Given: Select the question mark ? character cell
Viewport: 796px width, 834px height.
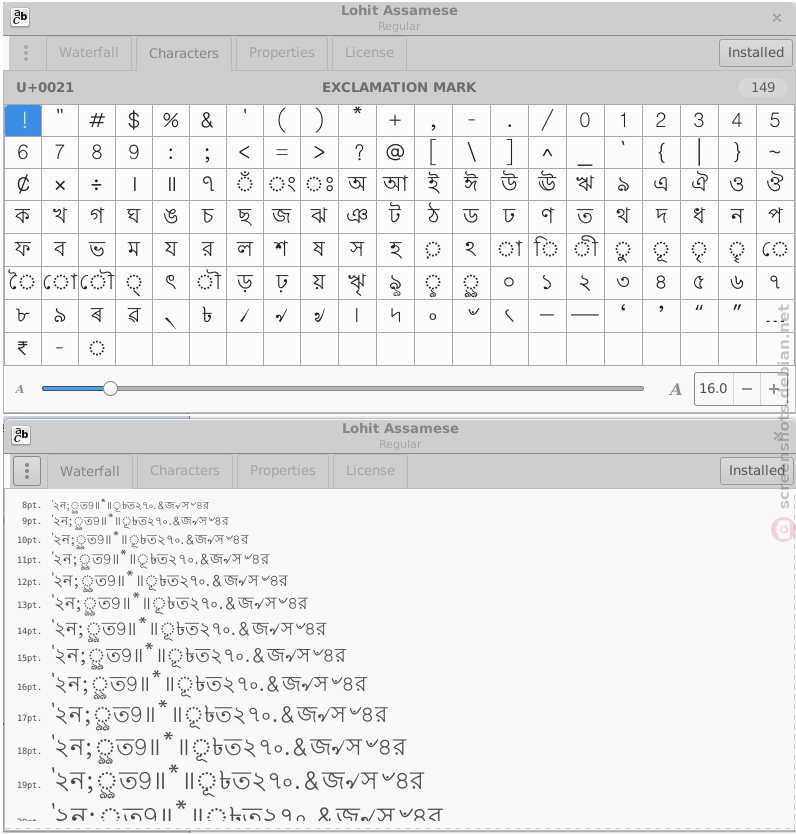Looking at the screenshot, I should (x=357, y=153).
